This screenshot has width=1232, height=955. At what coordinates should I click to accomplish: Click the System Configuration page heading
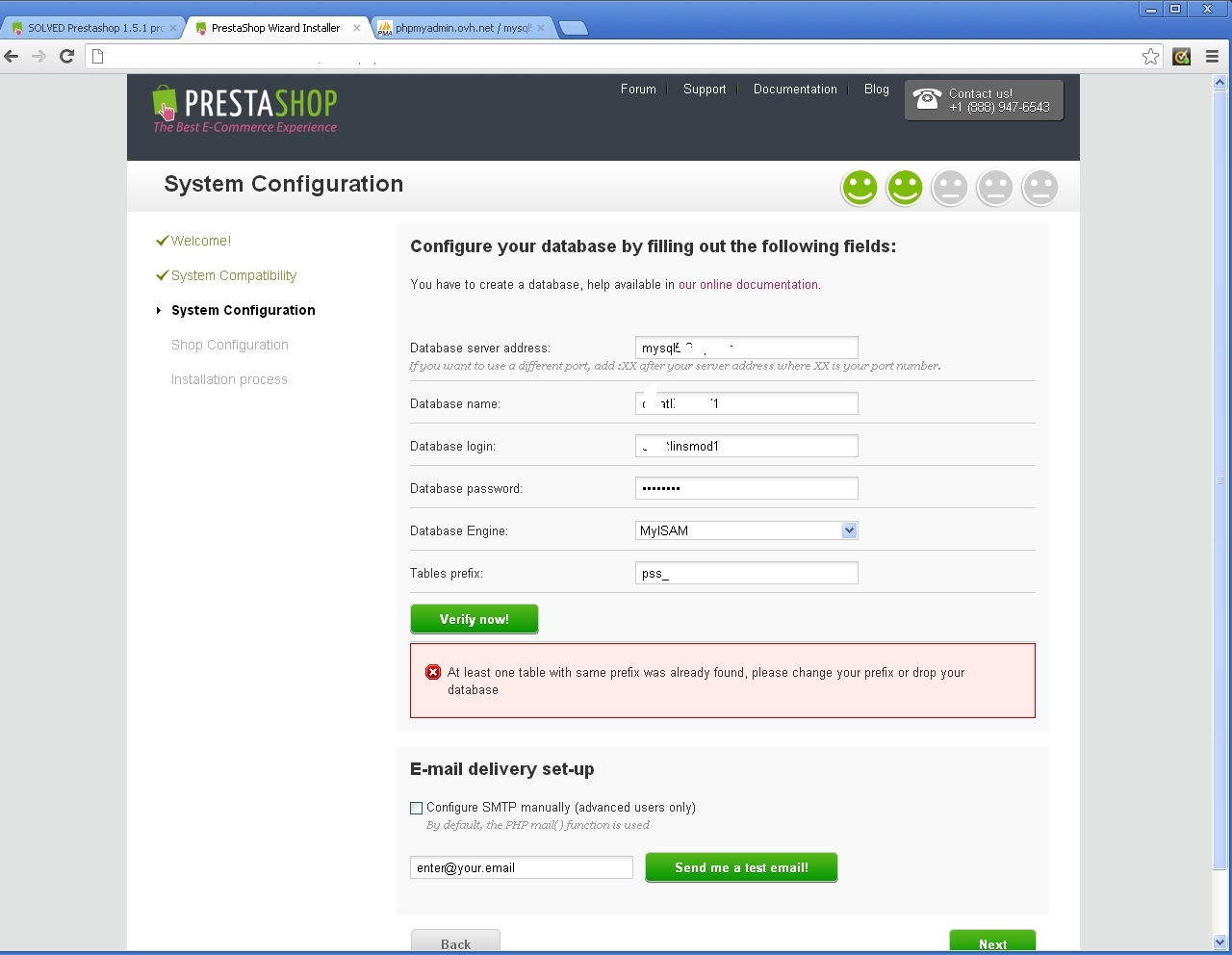pyautogui.click(x=284, y=184)
